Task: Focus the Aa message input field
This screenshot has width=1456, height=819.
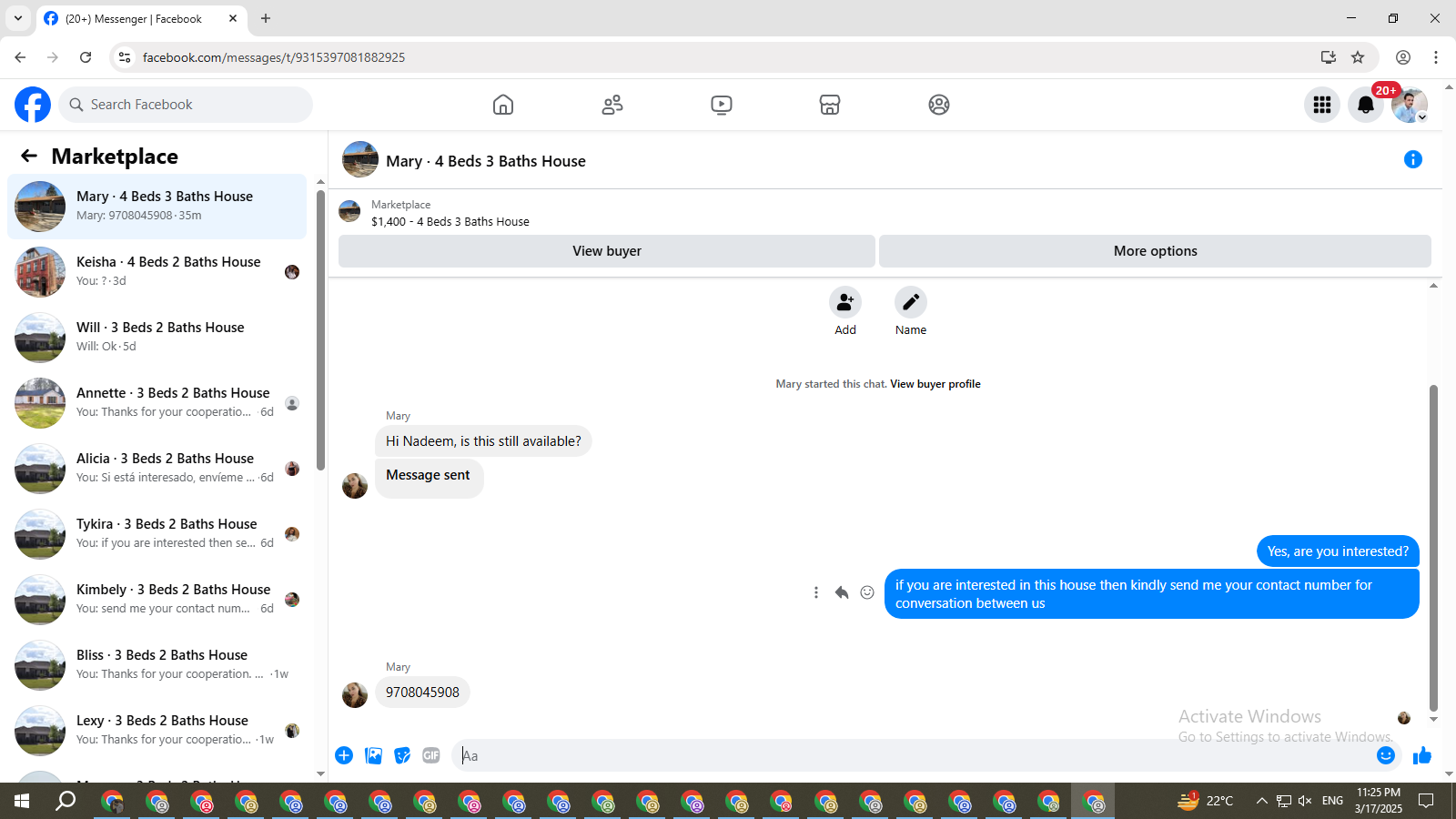Action: click(913, 755)
